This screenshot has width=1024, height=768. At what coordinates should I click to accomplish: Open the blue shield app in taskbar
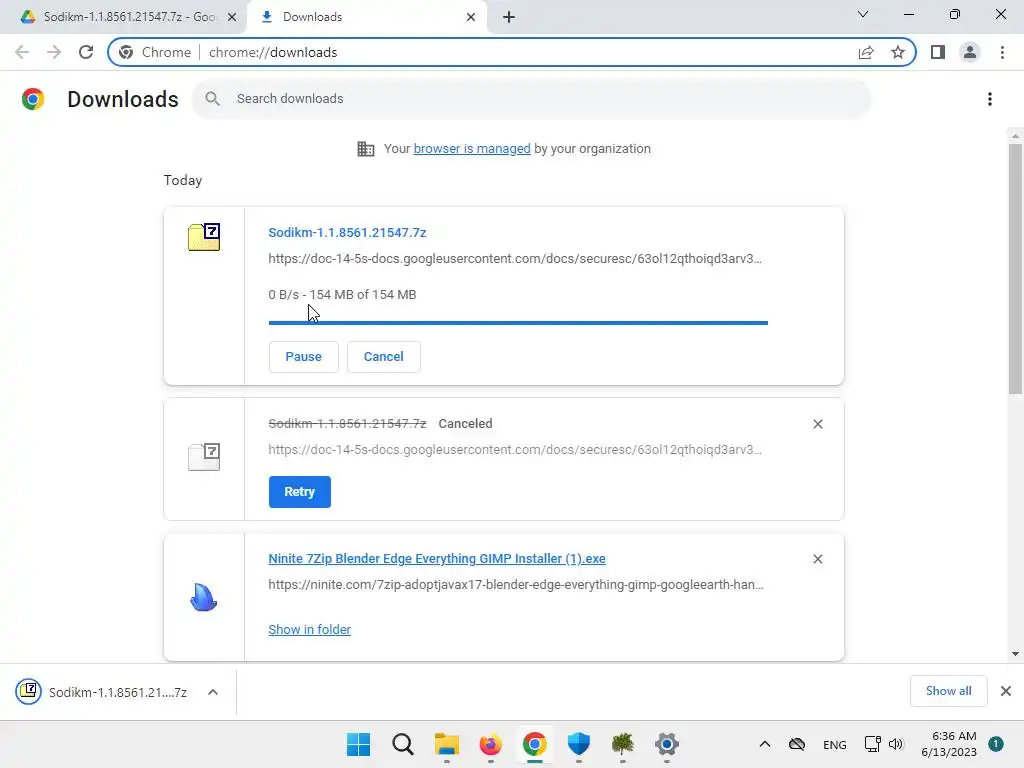pos(579,744)
